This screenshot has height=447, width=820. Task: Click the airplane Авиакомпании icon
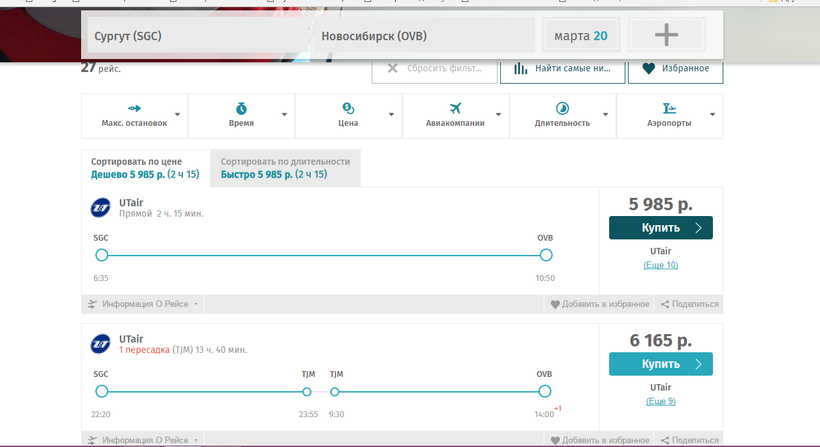[x=455, y=108]
